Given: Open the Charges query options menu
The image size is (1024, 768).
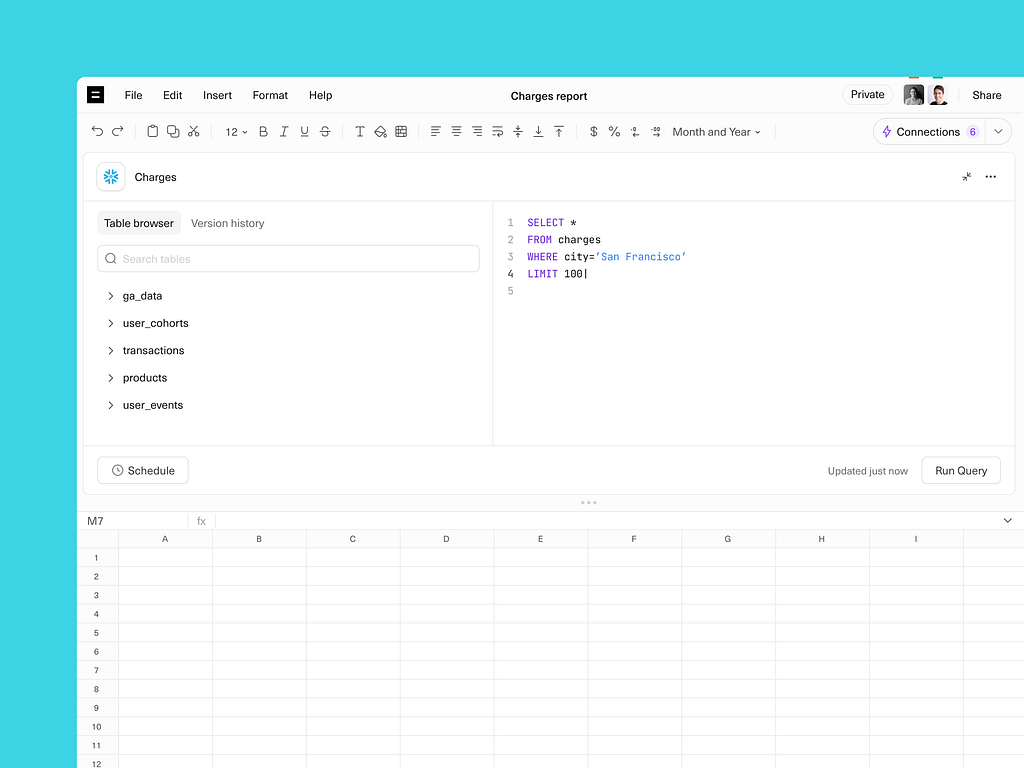Looking at the screenshot, I should [991, 176].
